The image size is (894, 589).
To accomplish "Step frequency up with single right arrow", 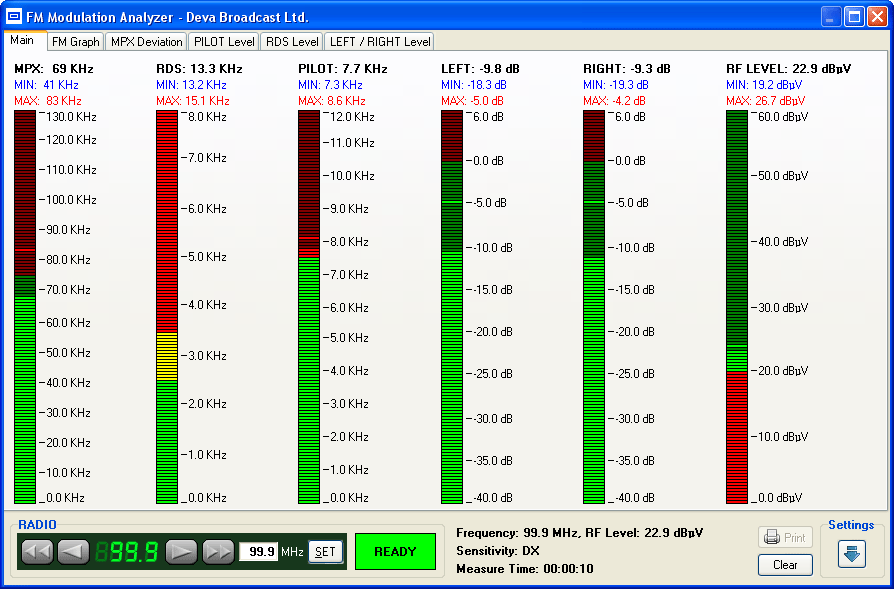I will click(x=181, y=551).
